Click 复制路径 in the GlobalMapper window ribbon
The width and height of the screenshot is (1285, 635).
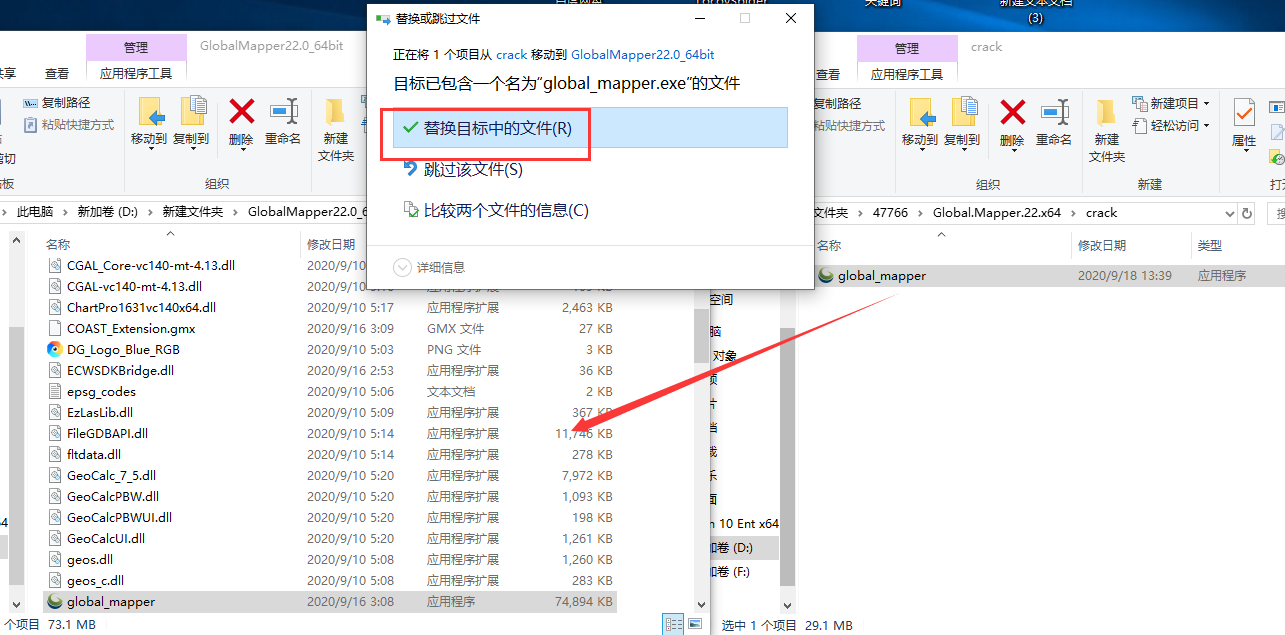[57, 103]
